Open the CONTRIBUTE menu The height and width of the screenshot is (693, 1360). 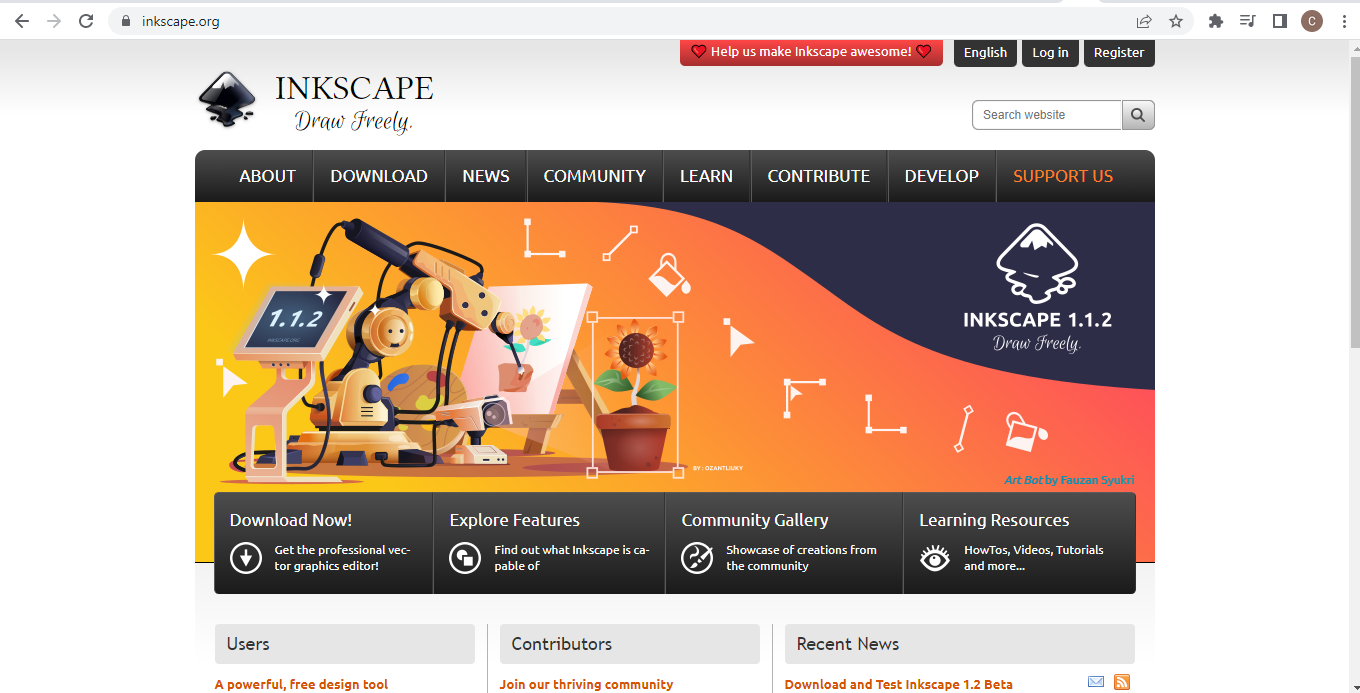pos(819,176)
